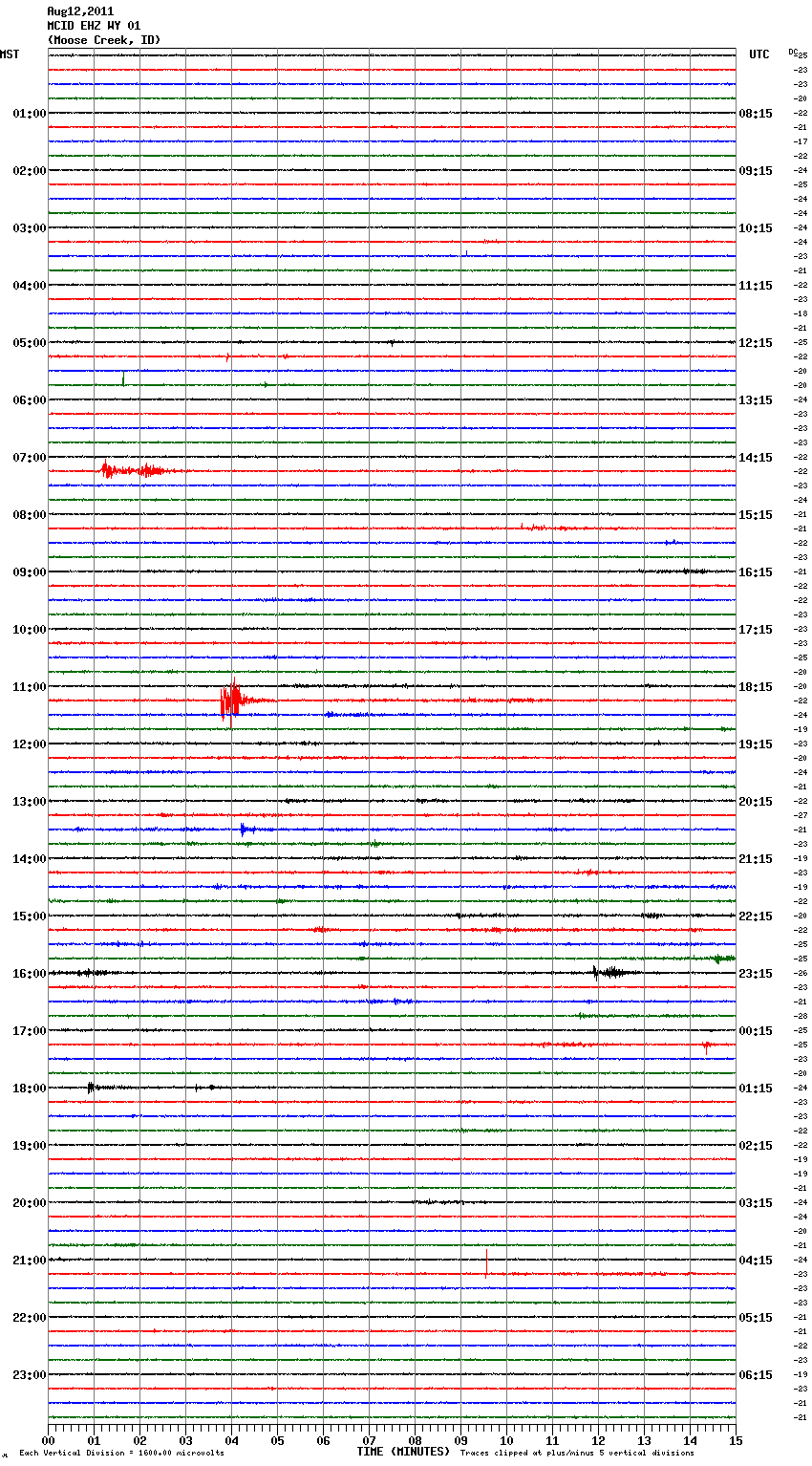Click the 14:15 UTC time label
Screen dimensions: 812x1466
(756, 458)
